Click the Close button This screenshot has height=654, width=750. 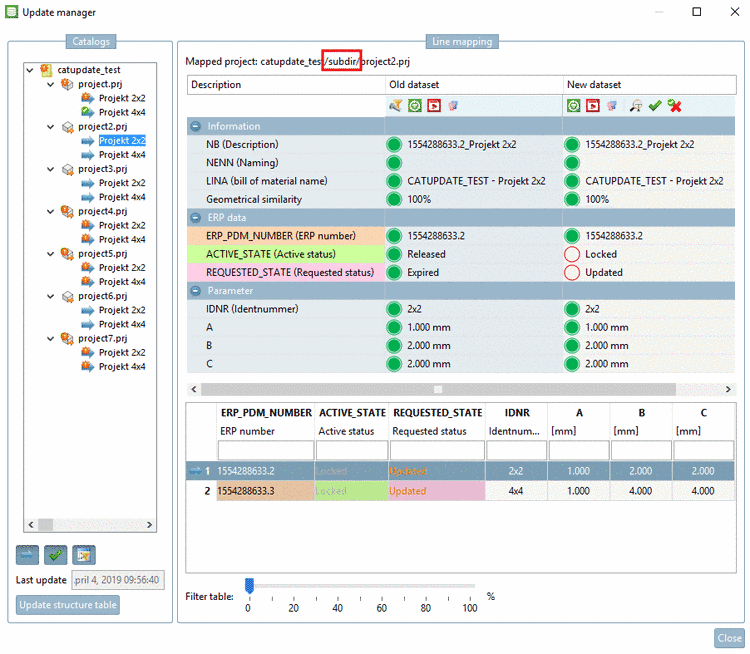[x=729, y=638]
